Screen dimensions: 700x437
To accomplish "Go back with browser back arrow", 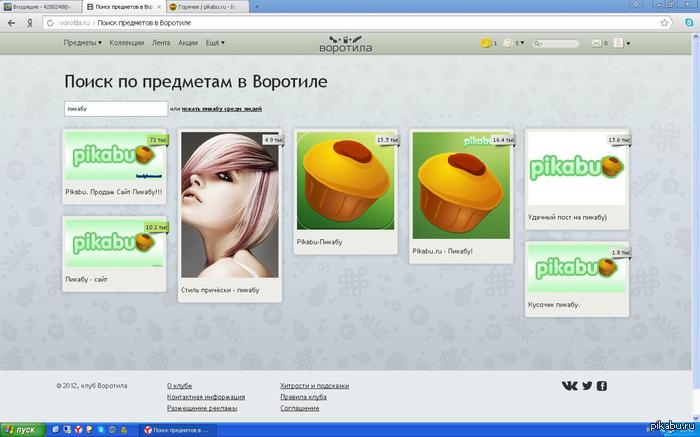I will click(x=11, y=21).
